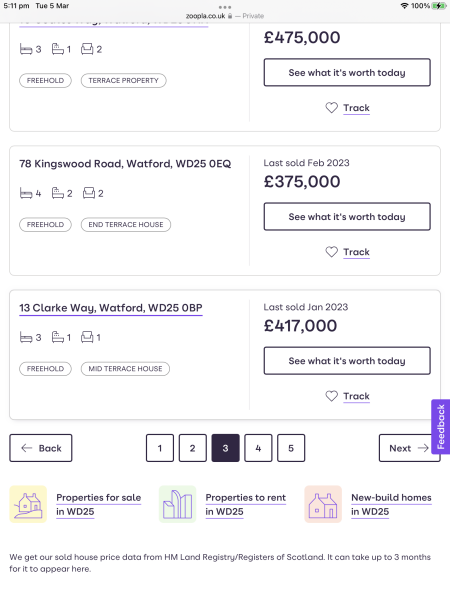Click the pink house icon for new-build homes
This screenshot has width=450, height=600.
click(x=323, y=504)
